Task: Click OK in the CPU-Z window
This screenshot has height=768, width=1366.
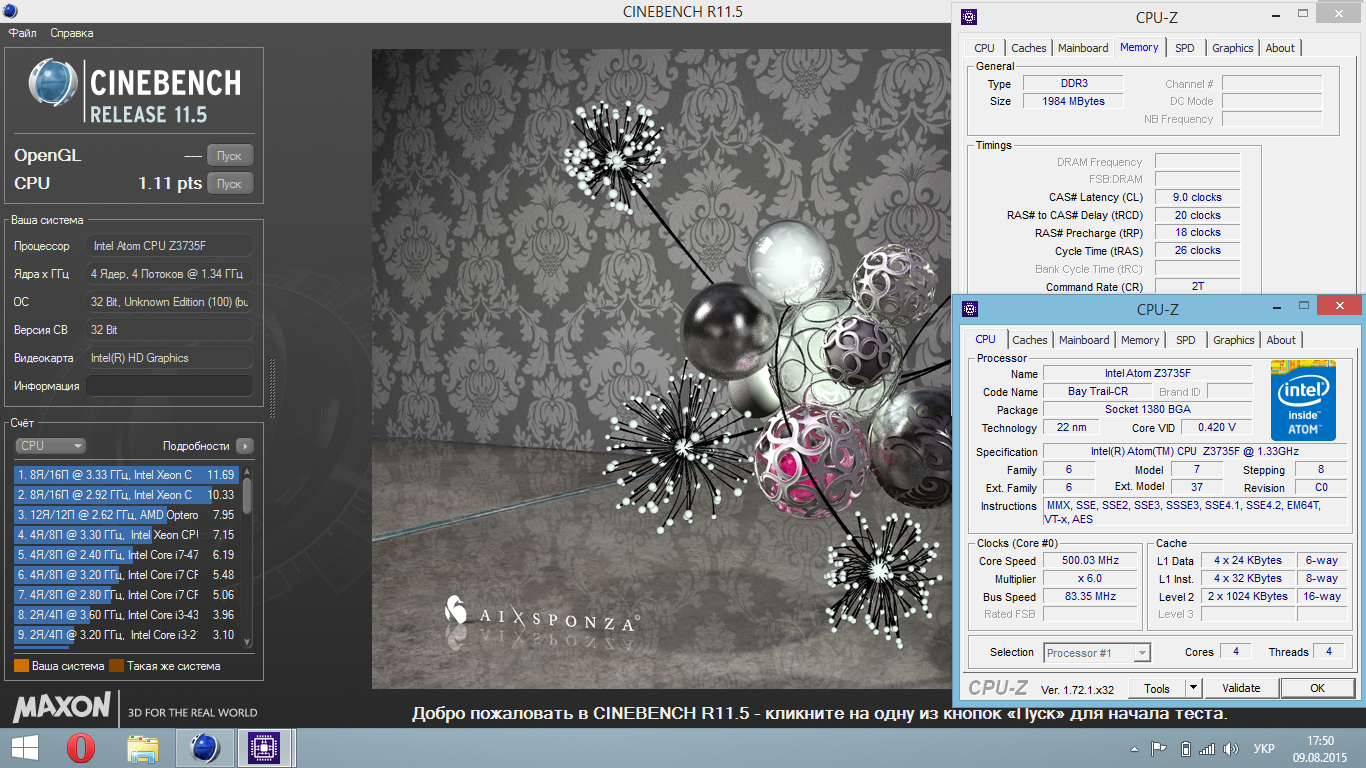Action: pos(1317,688)
